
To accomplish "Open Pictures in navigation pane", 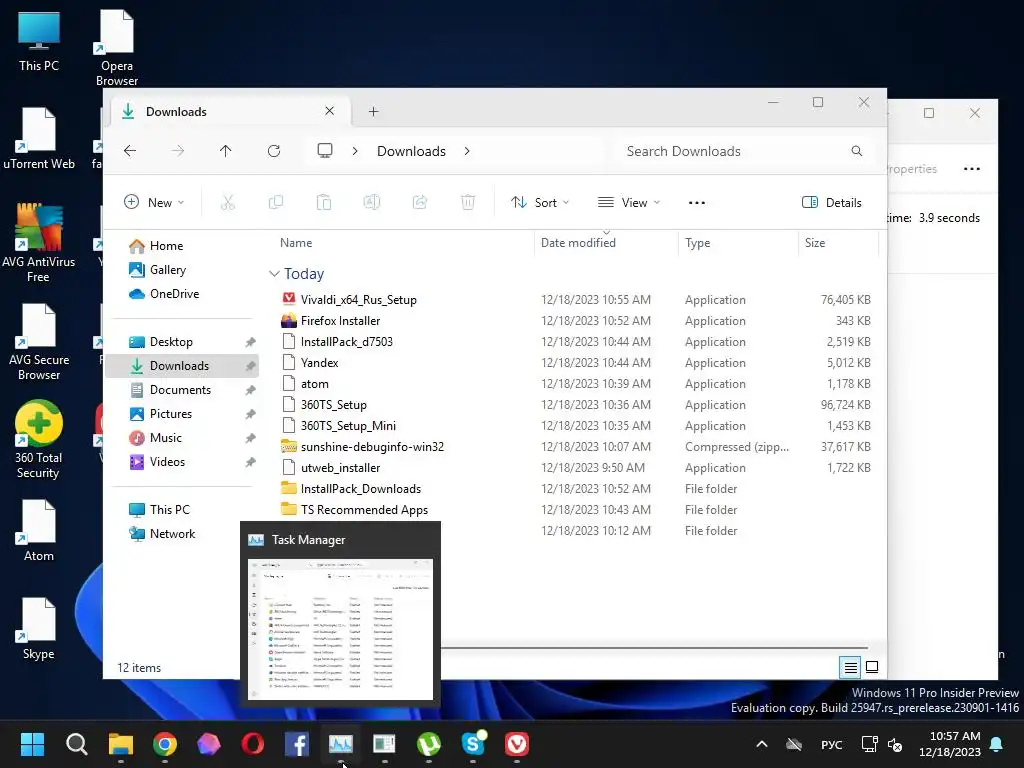I will coord(161,414).
